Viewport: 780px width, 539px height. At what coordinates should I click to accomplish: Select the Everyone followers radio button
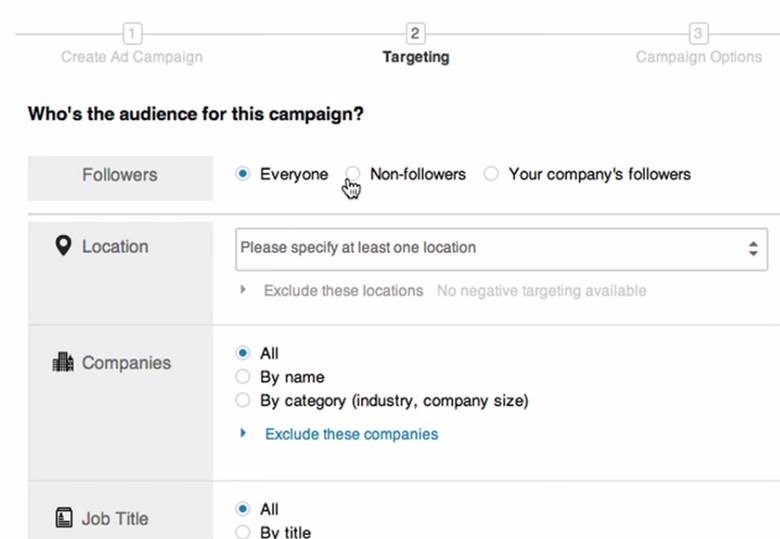(242, 174)
